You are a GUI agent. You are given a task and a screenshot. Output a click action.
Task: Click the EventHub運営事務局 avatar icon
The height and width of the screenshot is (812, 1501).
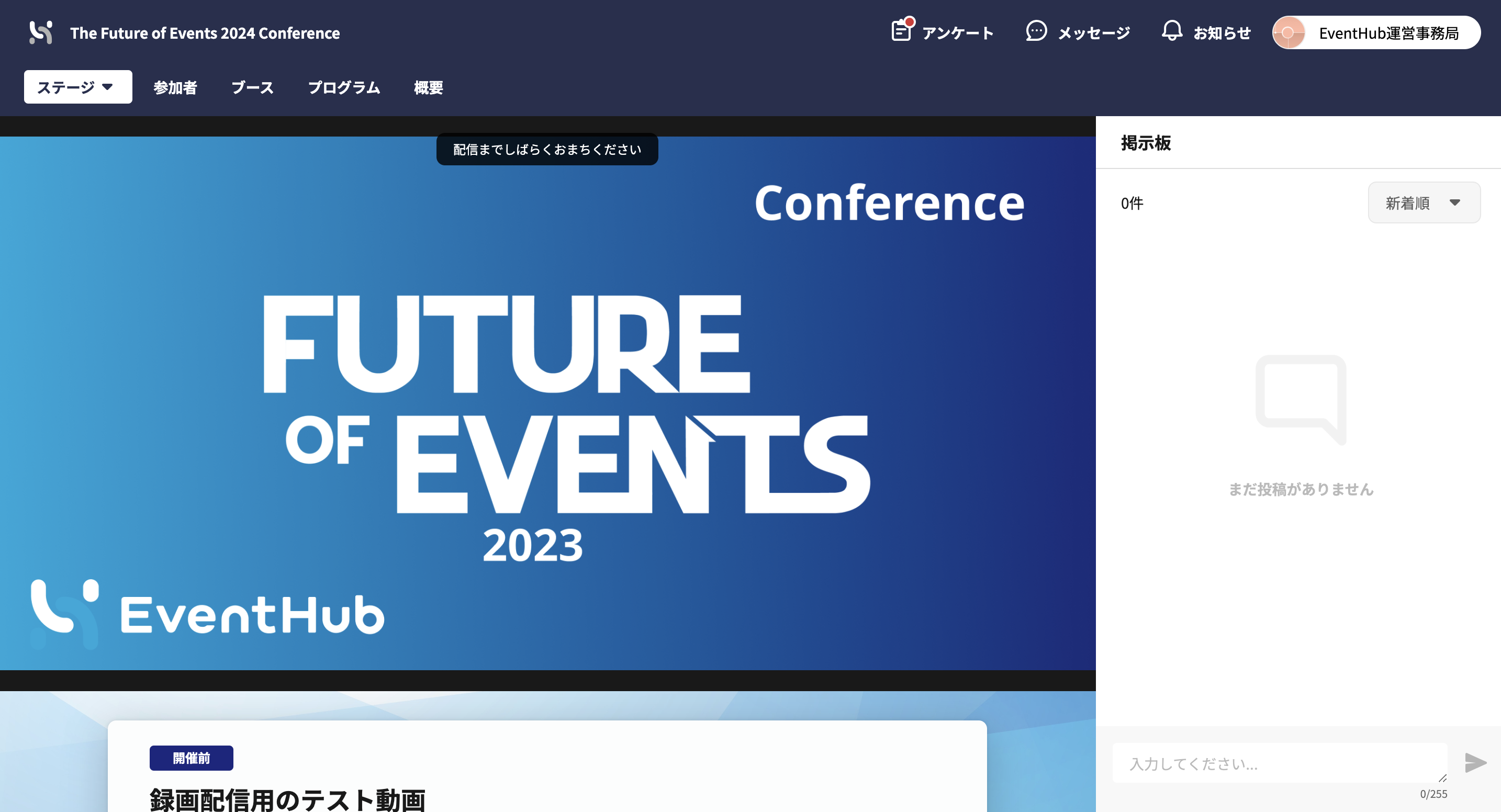[1289, 32]
